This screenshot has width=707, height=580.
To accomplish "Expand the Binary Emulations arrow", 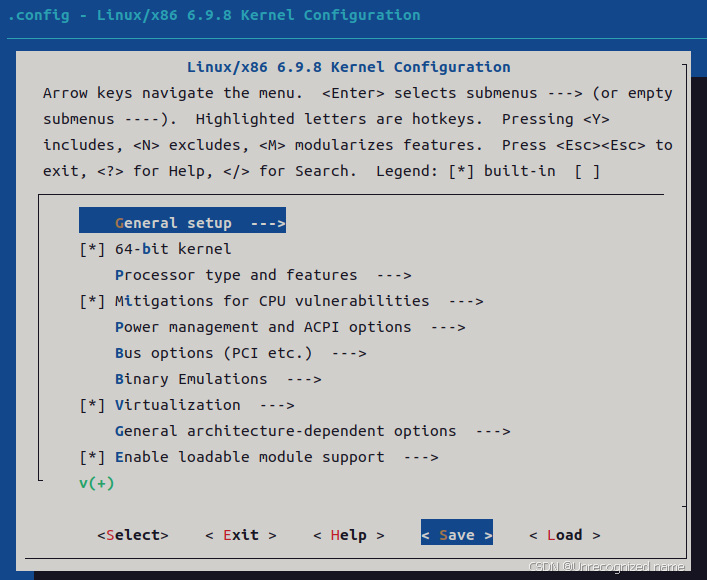I will tap(304, 379).
